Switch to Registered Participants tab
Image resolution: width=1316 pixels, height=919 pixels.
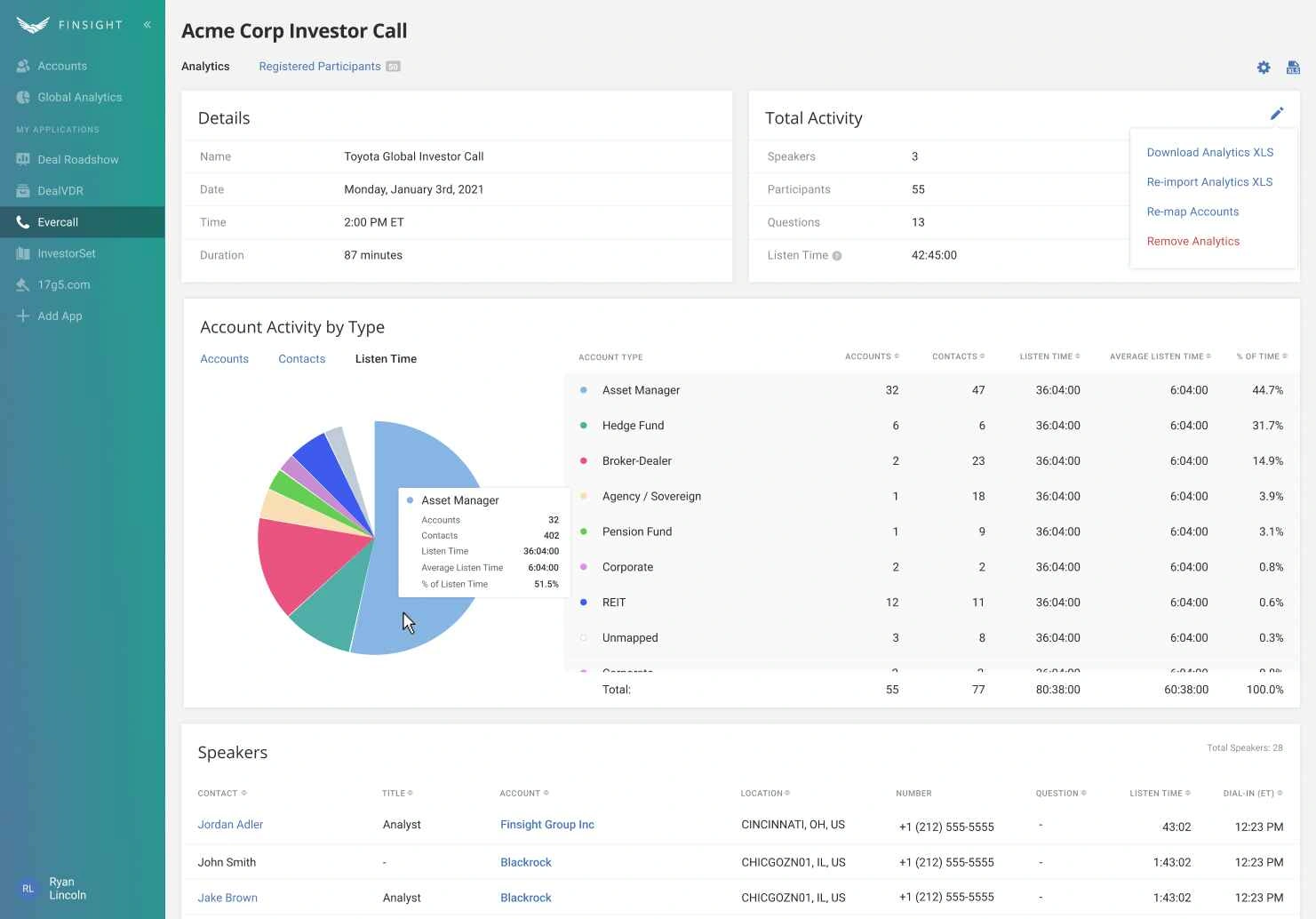tap(320, 67)
